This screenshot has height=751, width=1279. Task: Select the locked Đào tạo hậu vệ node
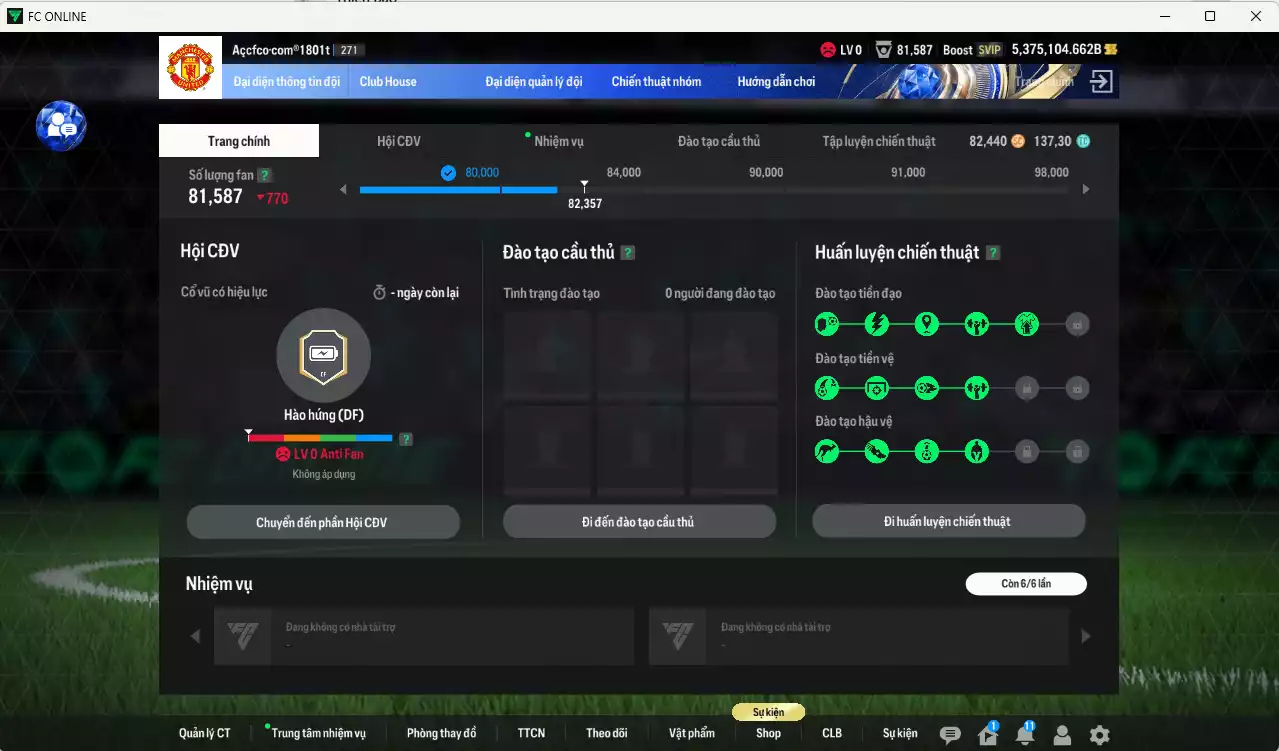(1025, 452)
